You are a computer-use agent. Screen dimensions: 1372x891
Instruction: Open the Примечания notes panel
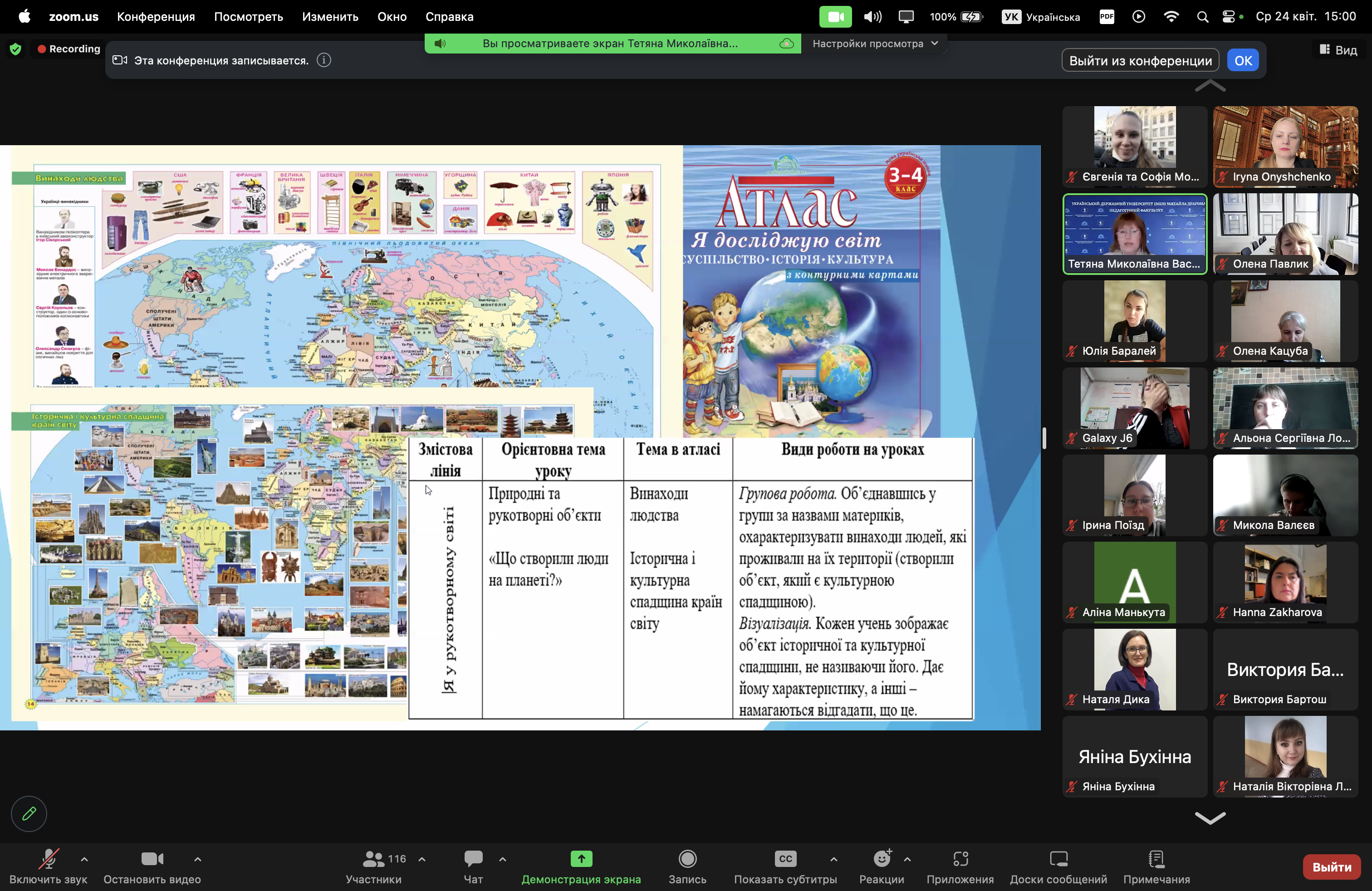click(x=1156, y=866)
